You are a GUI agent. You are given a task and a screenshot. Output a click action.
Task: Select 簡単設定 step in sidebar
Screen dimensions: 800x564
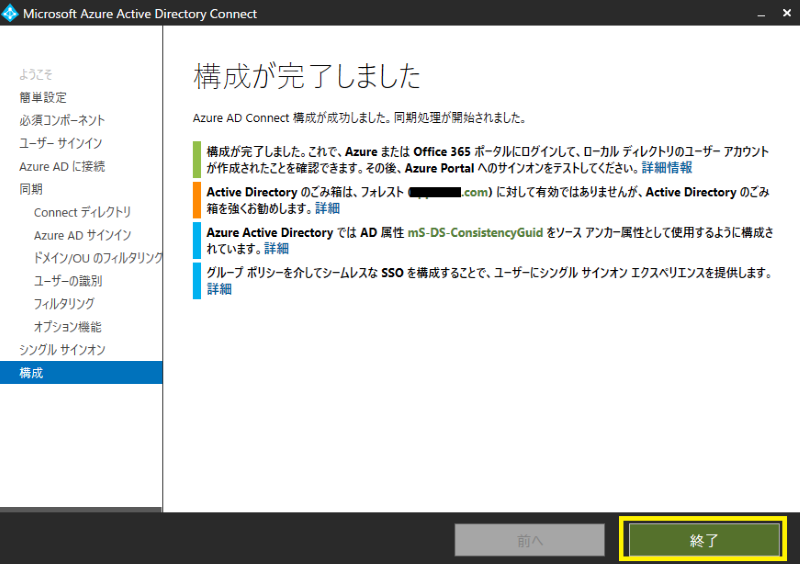pyautogui.click(x=43, y=97)
